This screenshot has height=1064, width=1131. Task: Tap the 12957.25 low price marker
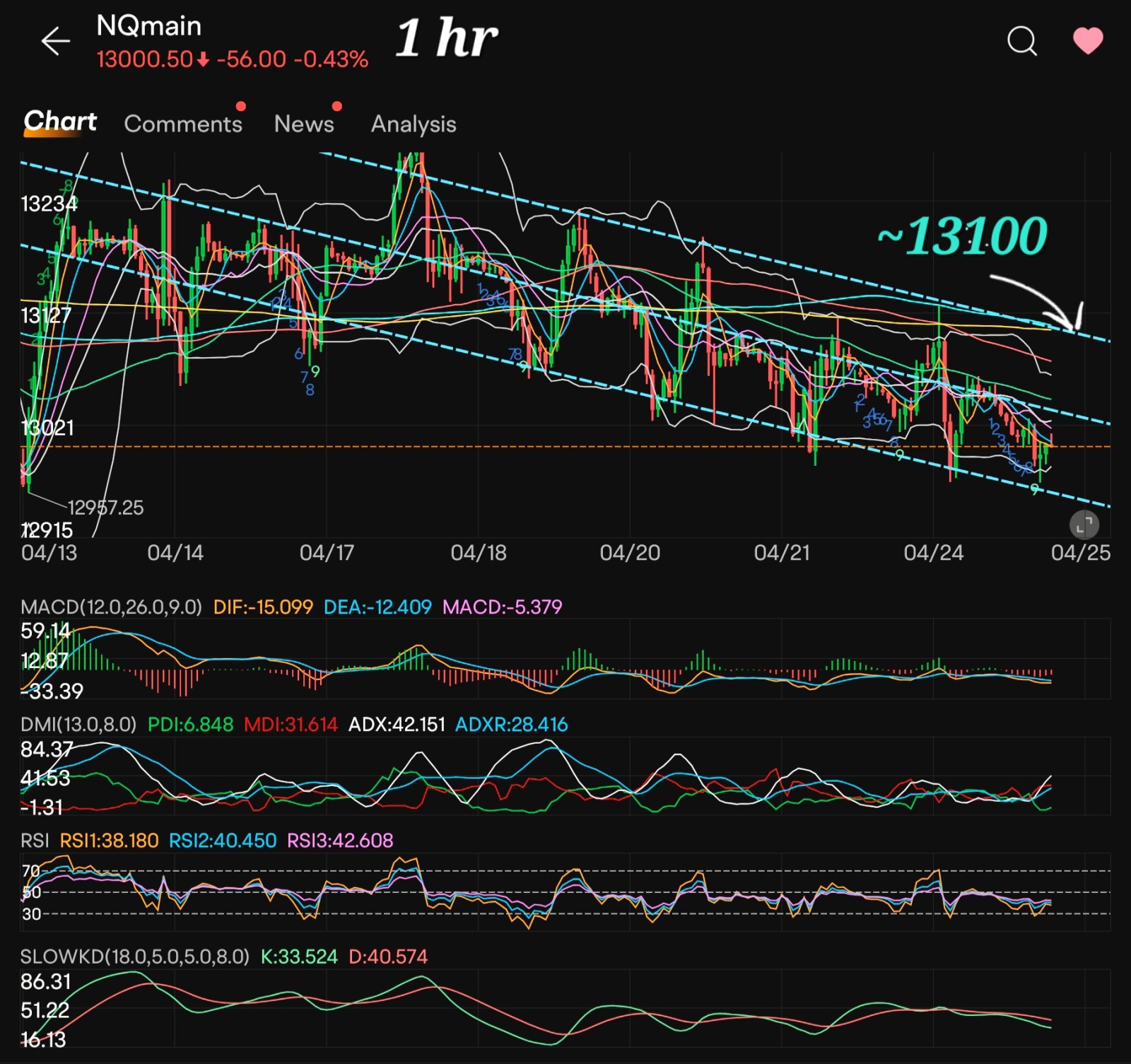[x=105, y=508]
